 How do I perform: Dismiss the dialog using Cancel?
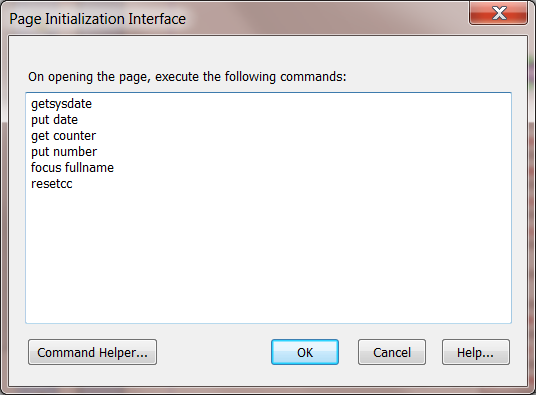392,352
